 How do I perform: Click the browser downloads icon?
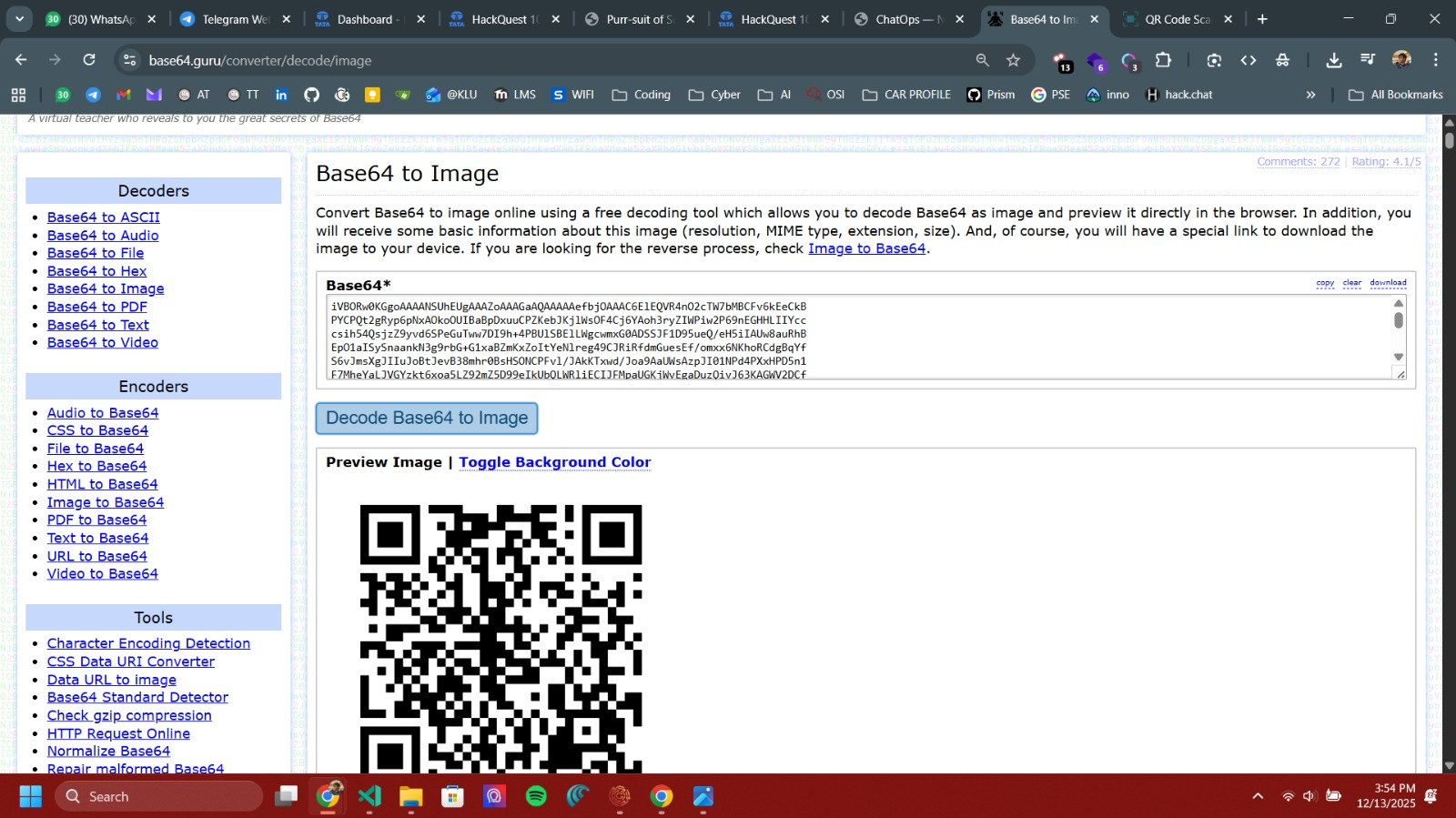[1333, 60]
